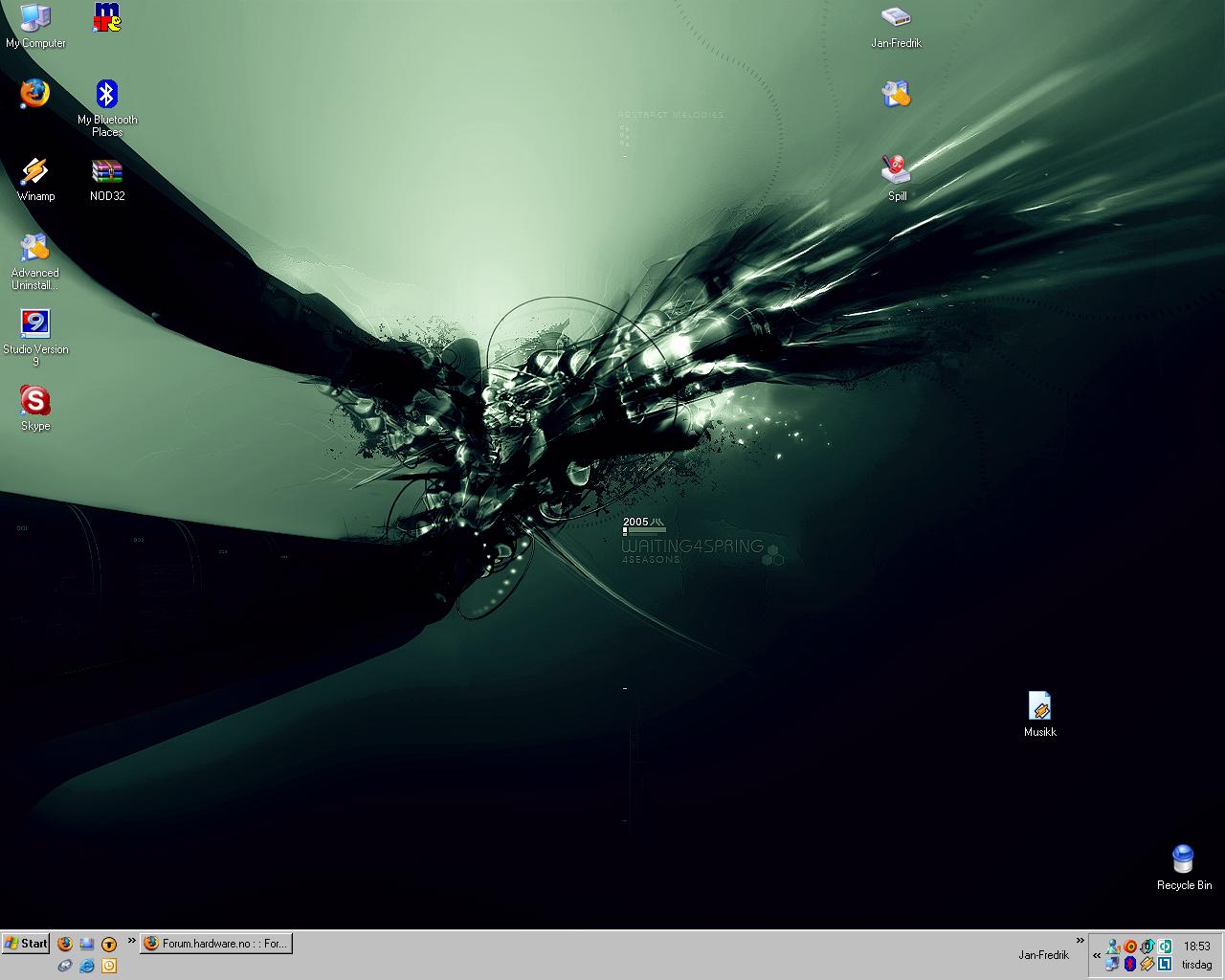This screenshot has width=1225, height=980.
Task: Launch Internet Explorer from Quick Launch
Action: tap(87, 966)
